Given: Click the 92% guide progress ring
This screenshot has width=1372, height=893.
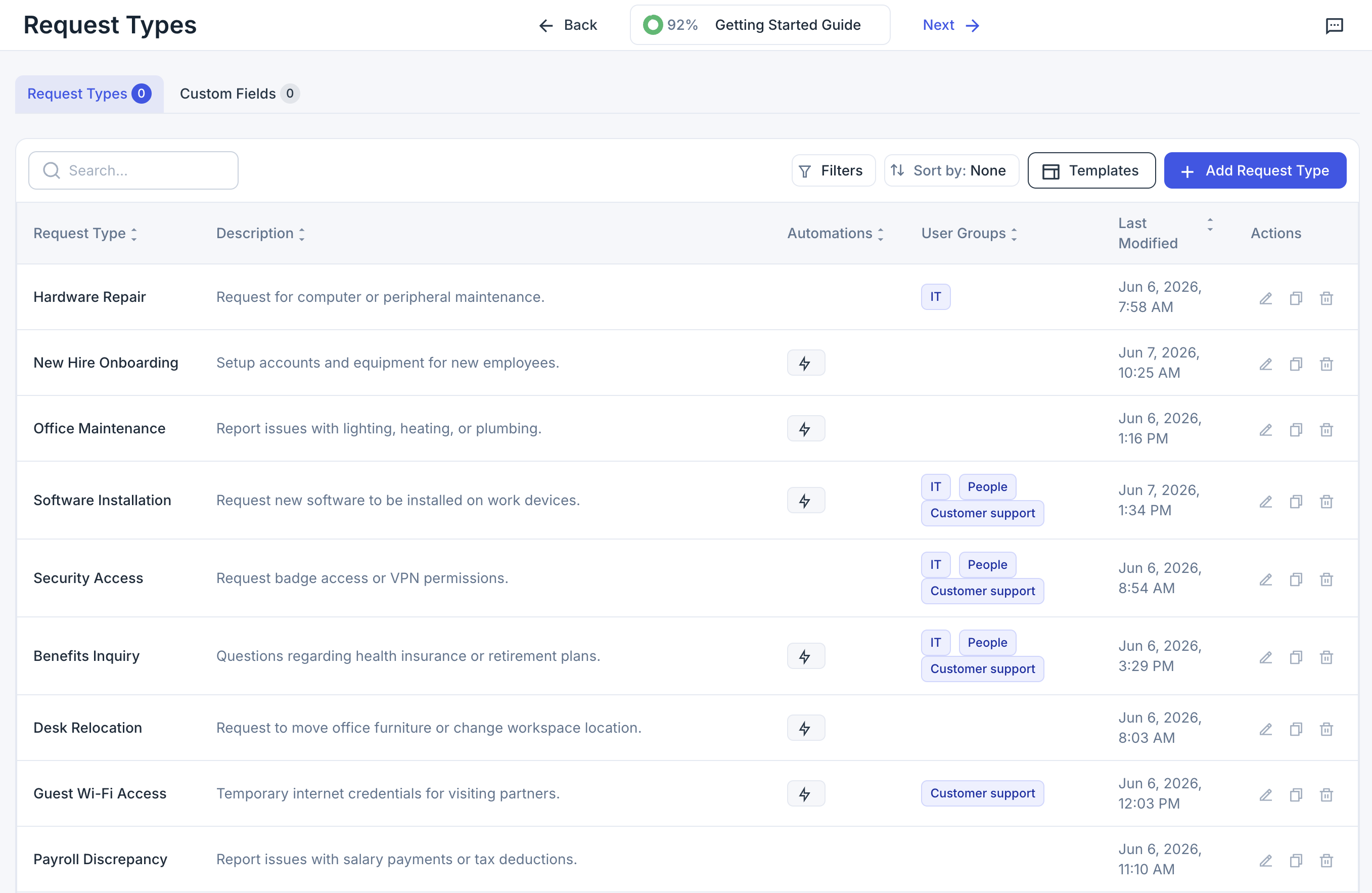Looking at the screenshot, I should (x=653, y=25).
